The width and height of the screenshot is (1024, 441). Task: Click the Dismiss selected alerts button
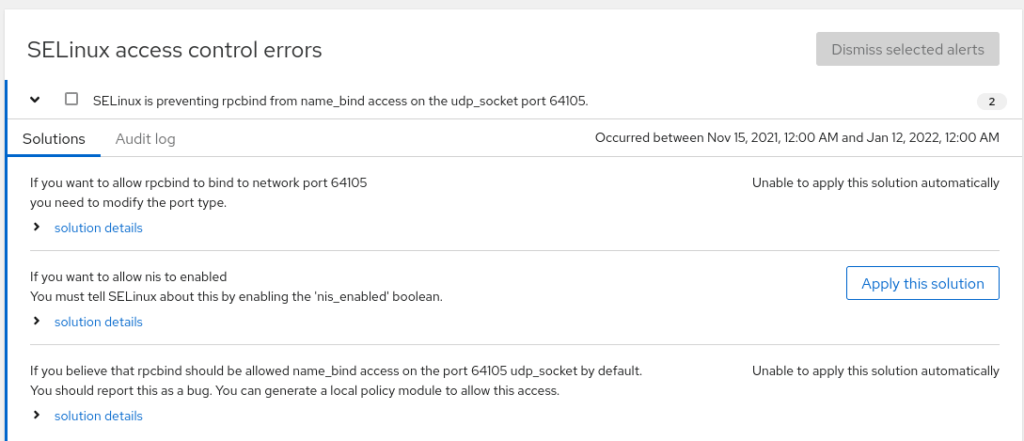point(907,49)
